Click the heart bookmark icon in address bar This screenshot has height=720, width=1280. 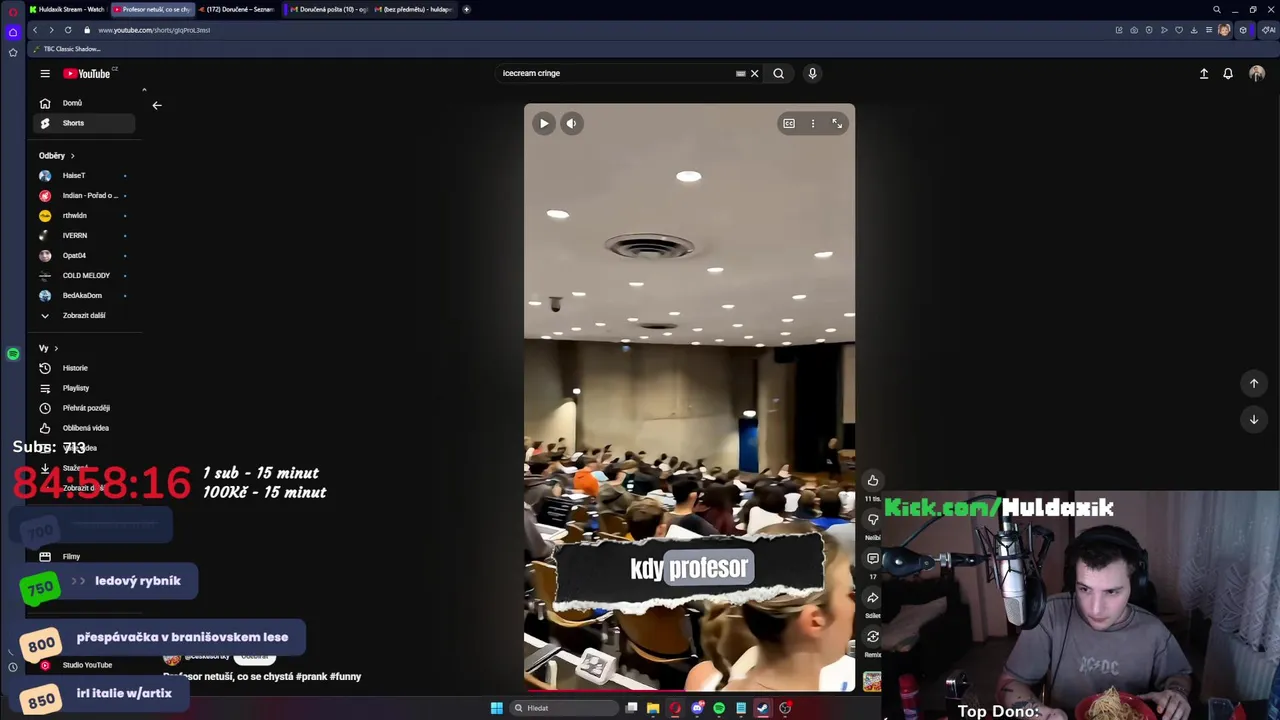(1179, 30)
